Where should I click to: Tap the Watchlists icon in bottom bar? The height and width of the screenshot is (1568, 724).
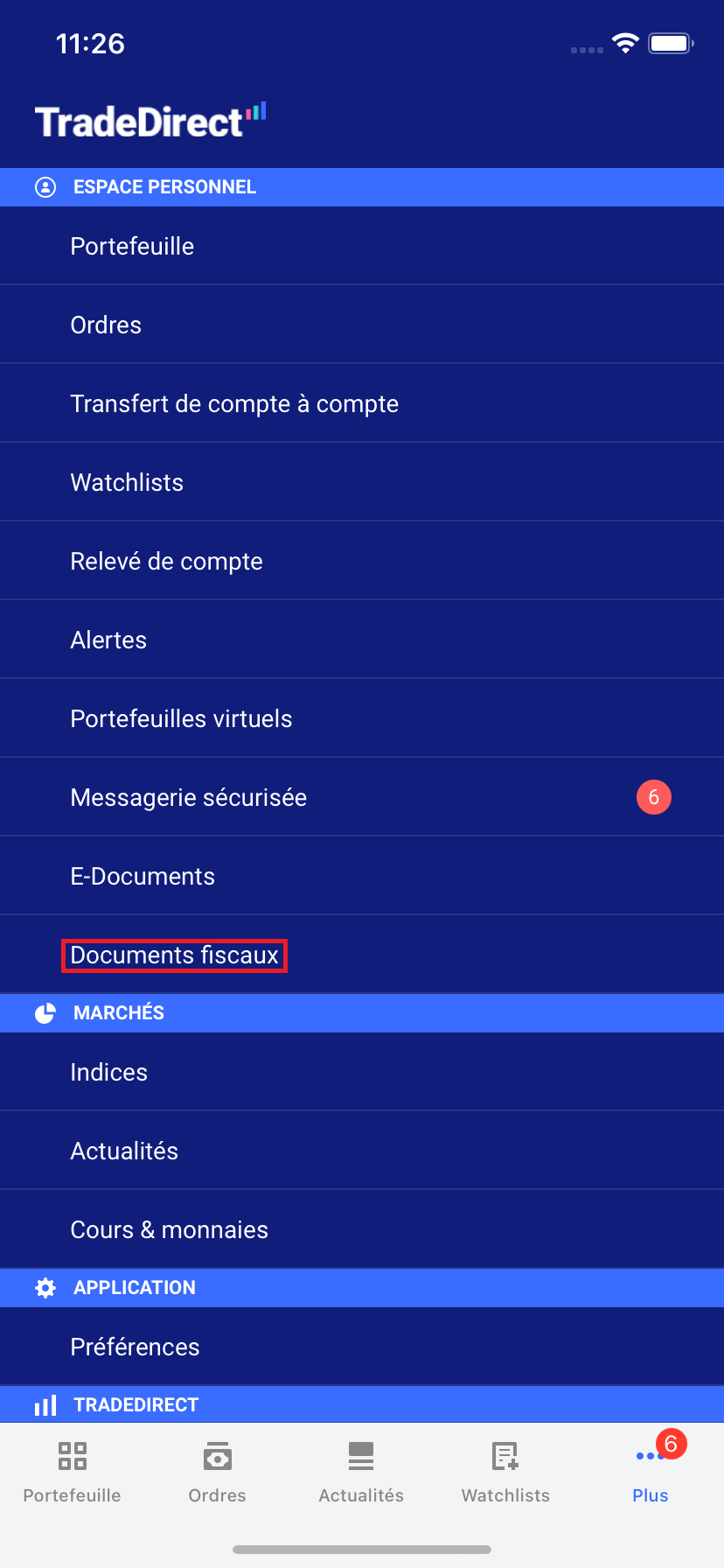point(505,1456)
